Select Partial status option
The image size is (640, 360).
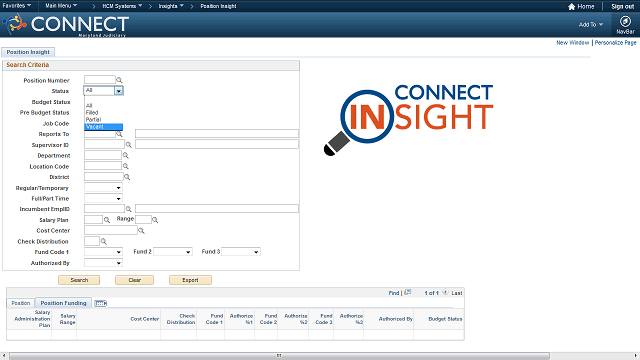[x=103, y=119]
